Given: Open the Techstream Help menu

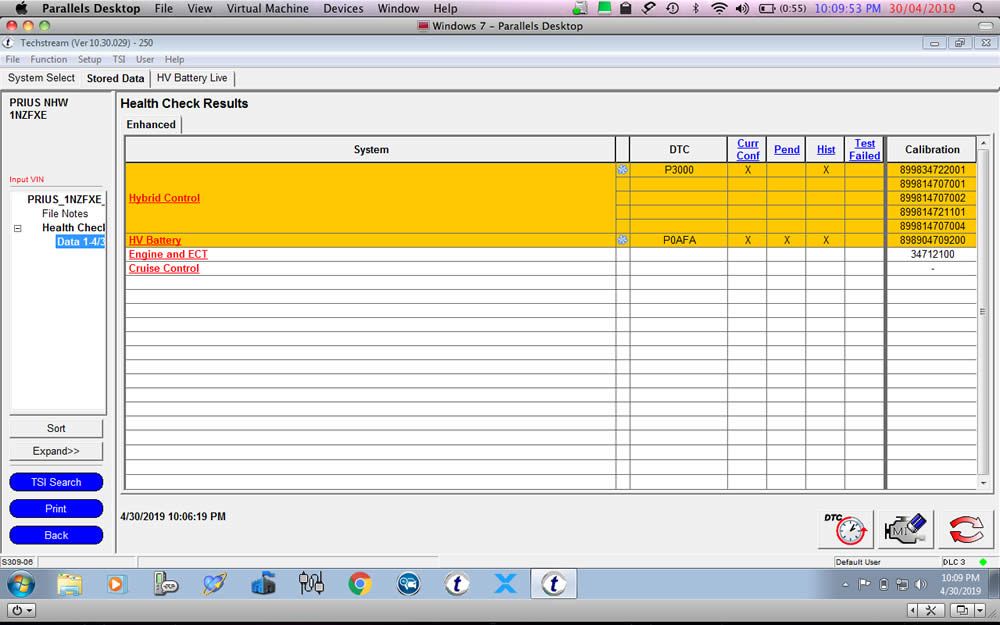Looking at the screenshot, I should [174, 59].
